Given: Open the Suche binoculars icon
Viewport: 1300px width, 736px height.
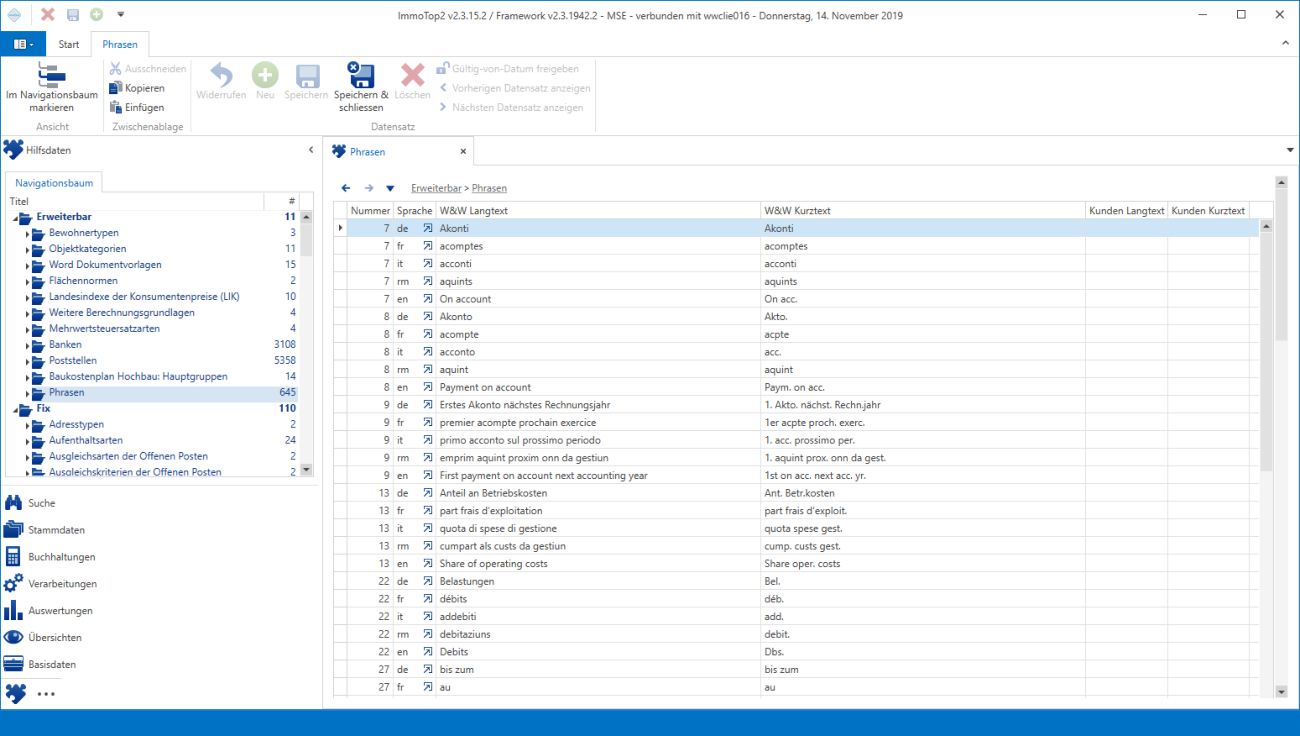Looking at the screenshot, I should (x=14, y=503).
